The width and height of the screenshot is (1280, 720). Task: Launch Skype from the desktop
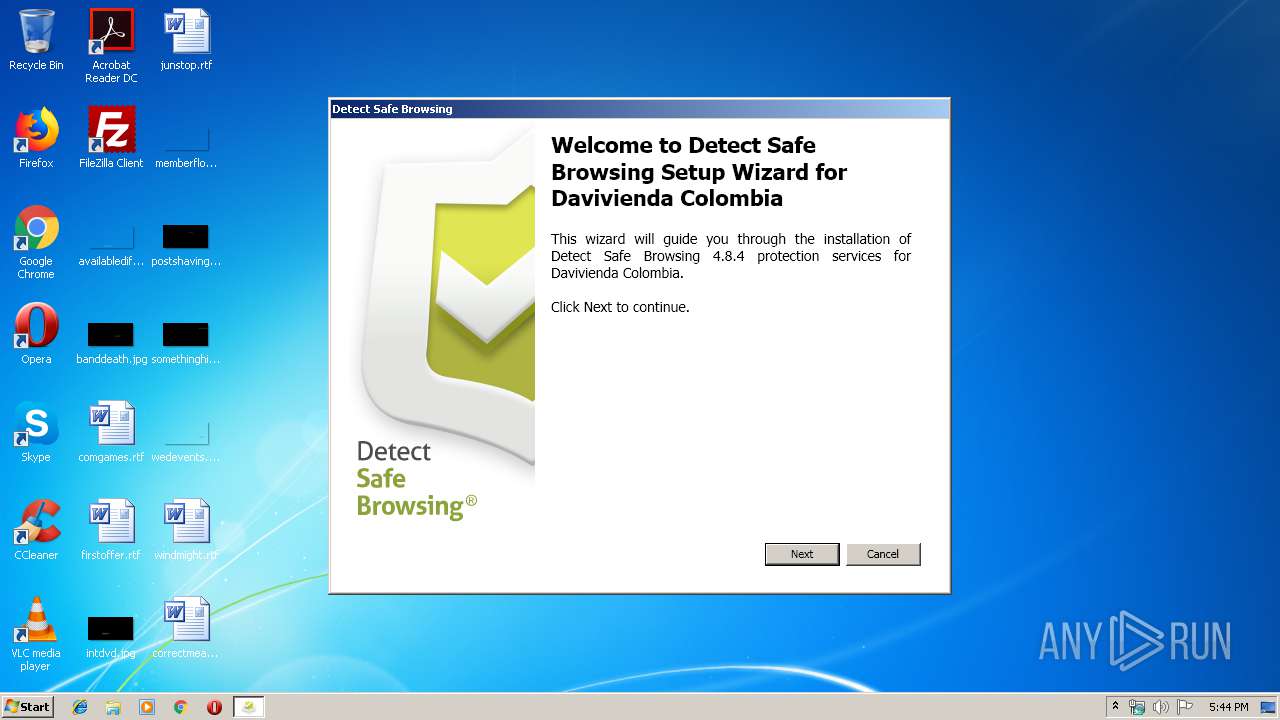point(36,432)
